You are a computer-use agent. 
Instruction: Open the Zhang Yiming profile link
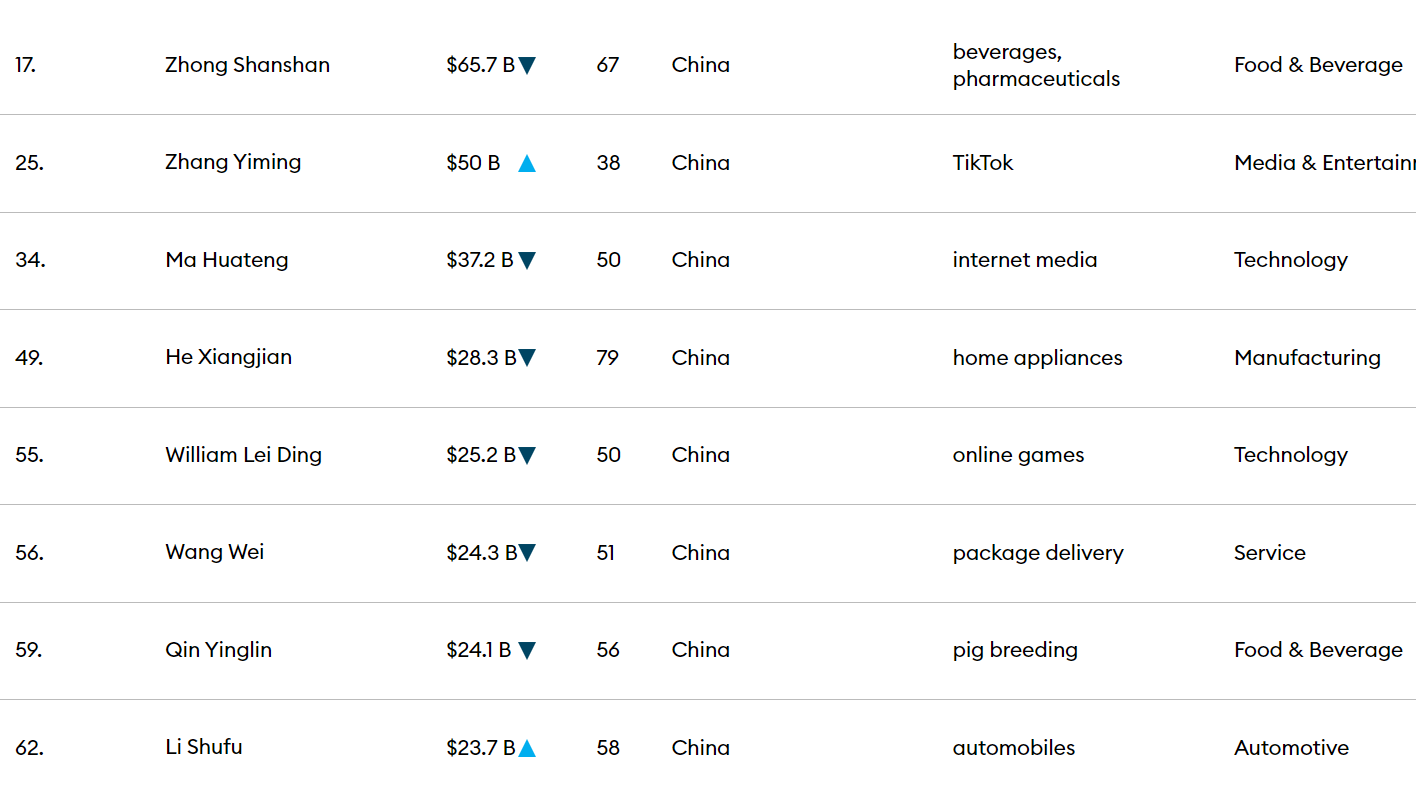click(233, 162)
